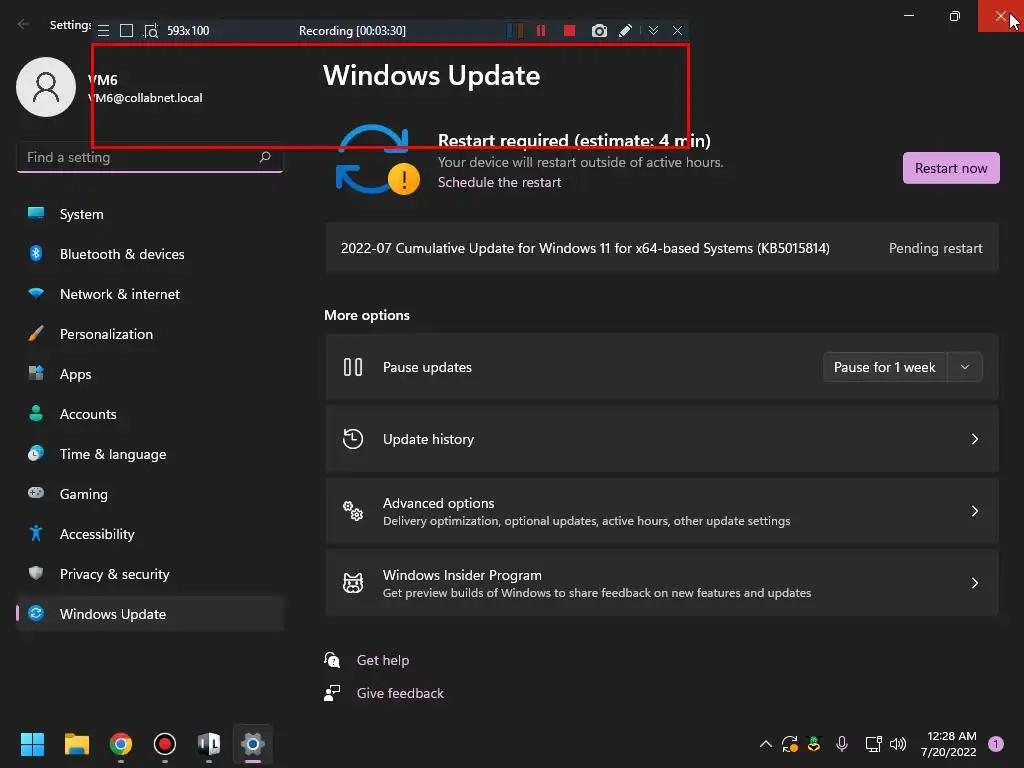1024x768 pixels.
Task: Select Windows Update in sidebar
Action: (150, 614)
